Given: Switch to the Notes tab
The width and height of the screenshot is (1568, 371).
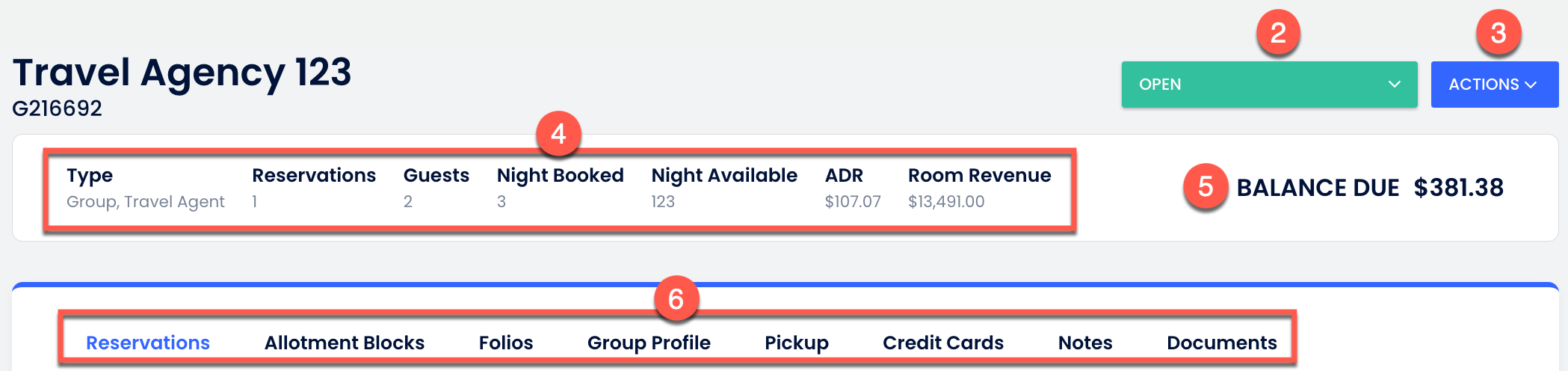Looking at the screenshot, I should tap(1085, 343).
